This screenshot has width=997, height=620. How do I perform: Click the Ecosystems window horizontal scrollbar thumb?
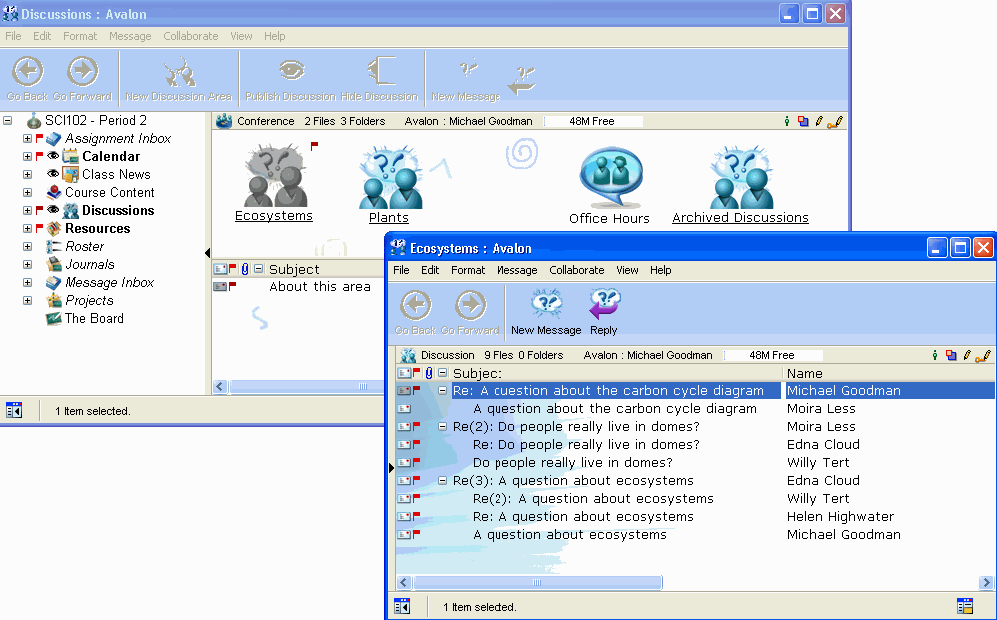[x=537, y=582]
